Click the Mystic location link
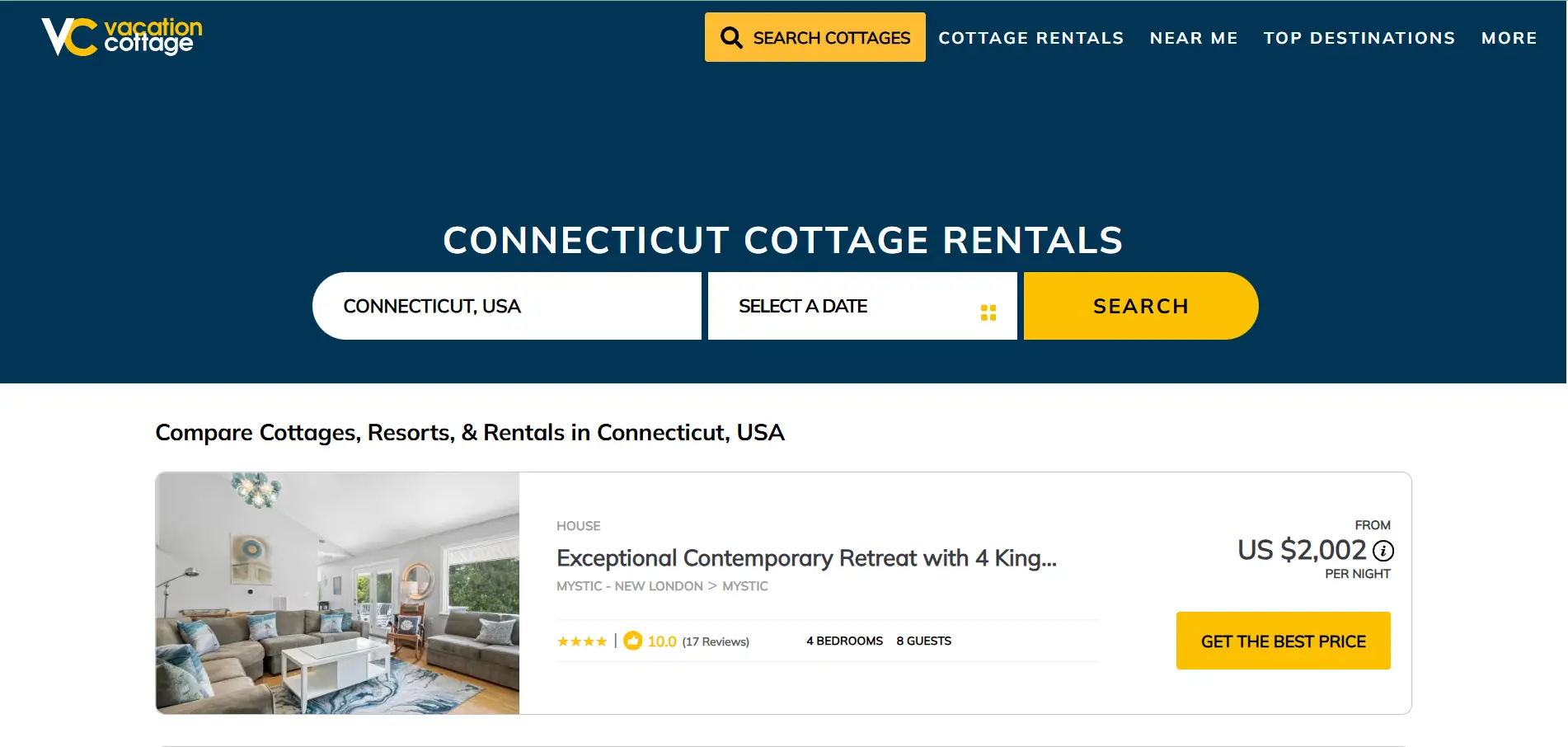Screen dimensions: 1568x747 [745, 586]
